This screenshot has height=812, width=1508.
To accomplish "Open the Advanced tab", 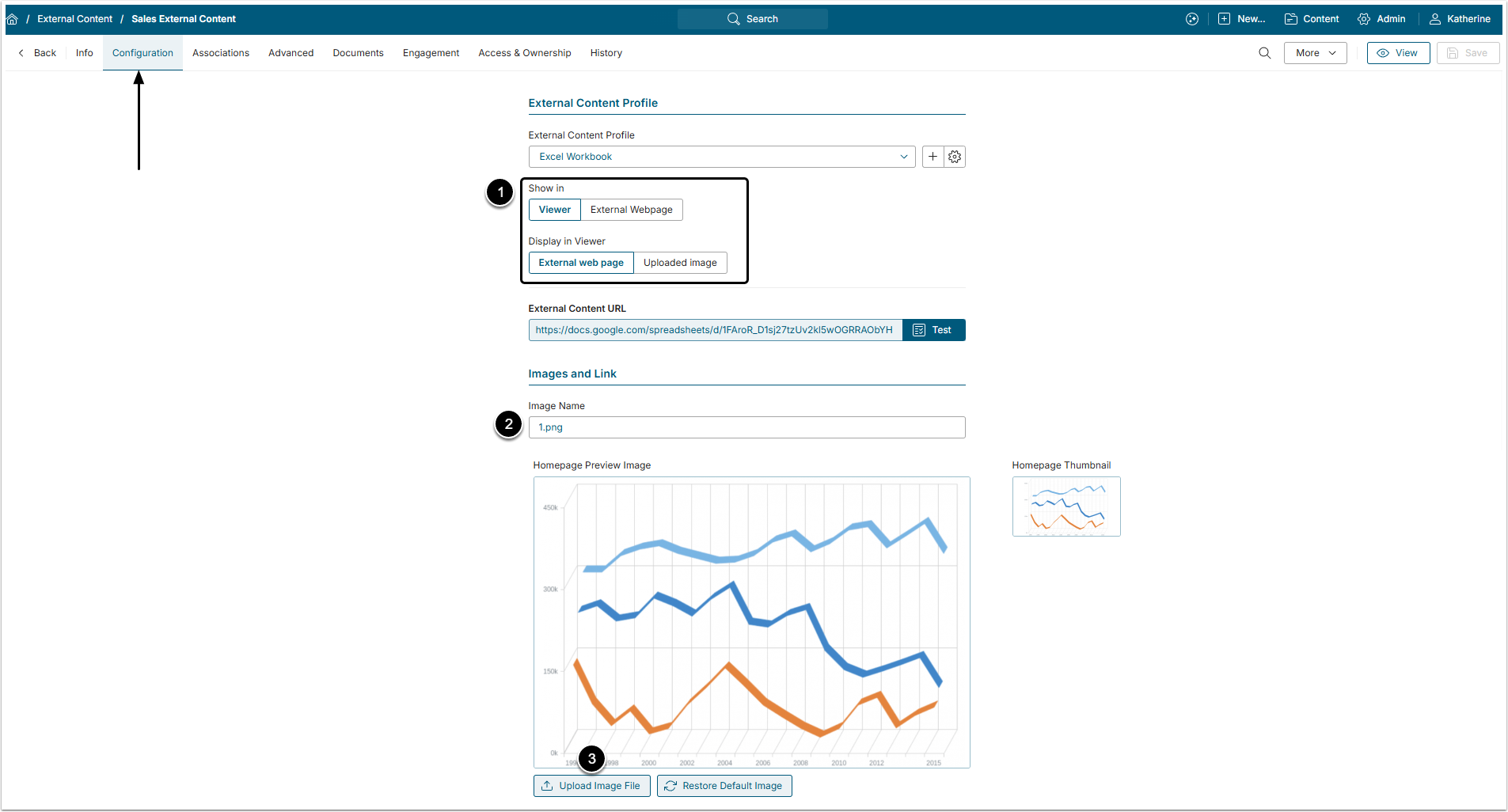I will tap(291, 53).
